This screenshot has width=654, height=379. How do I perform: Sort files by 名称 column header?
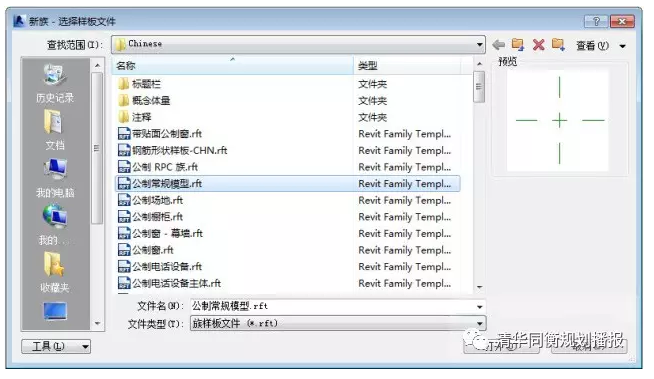(x=233, y=65)
